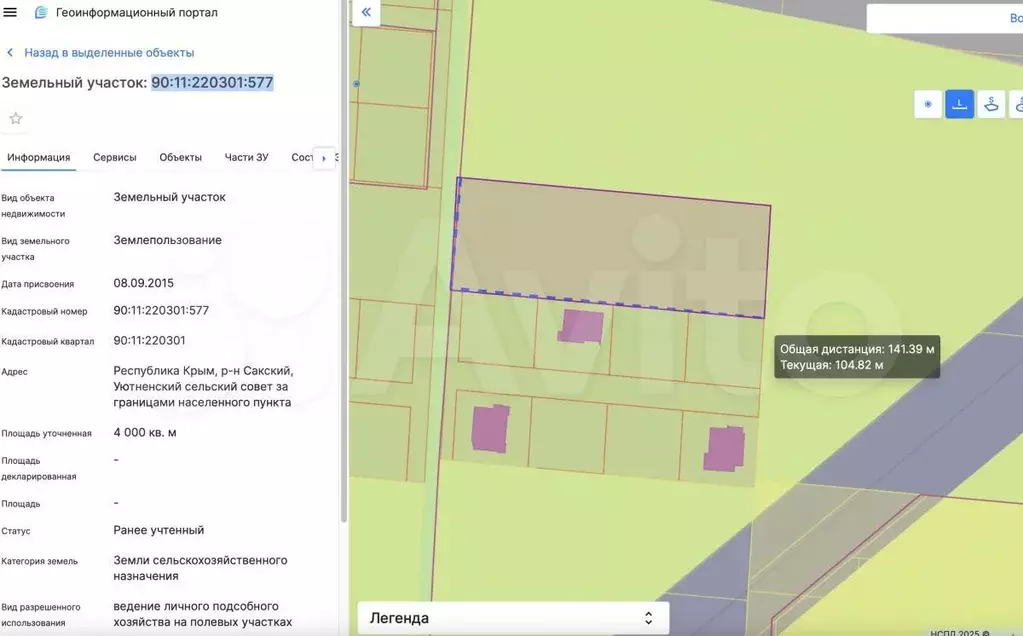Toggle the distance measurement tool
Screen dimensions: 1023x636
pyautogui.click(x=959, y=104)
